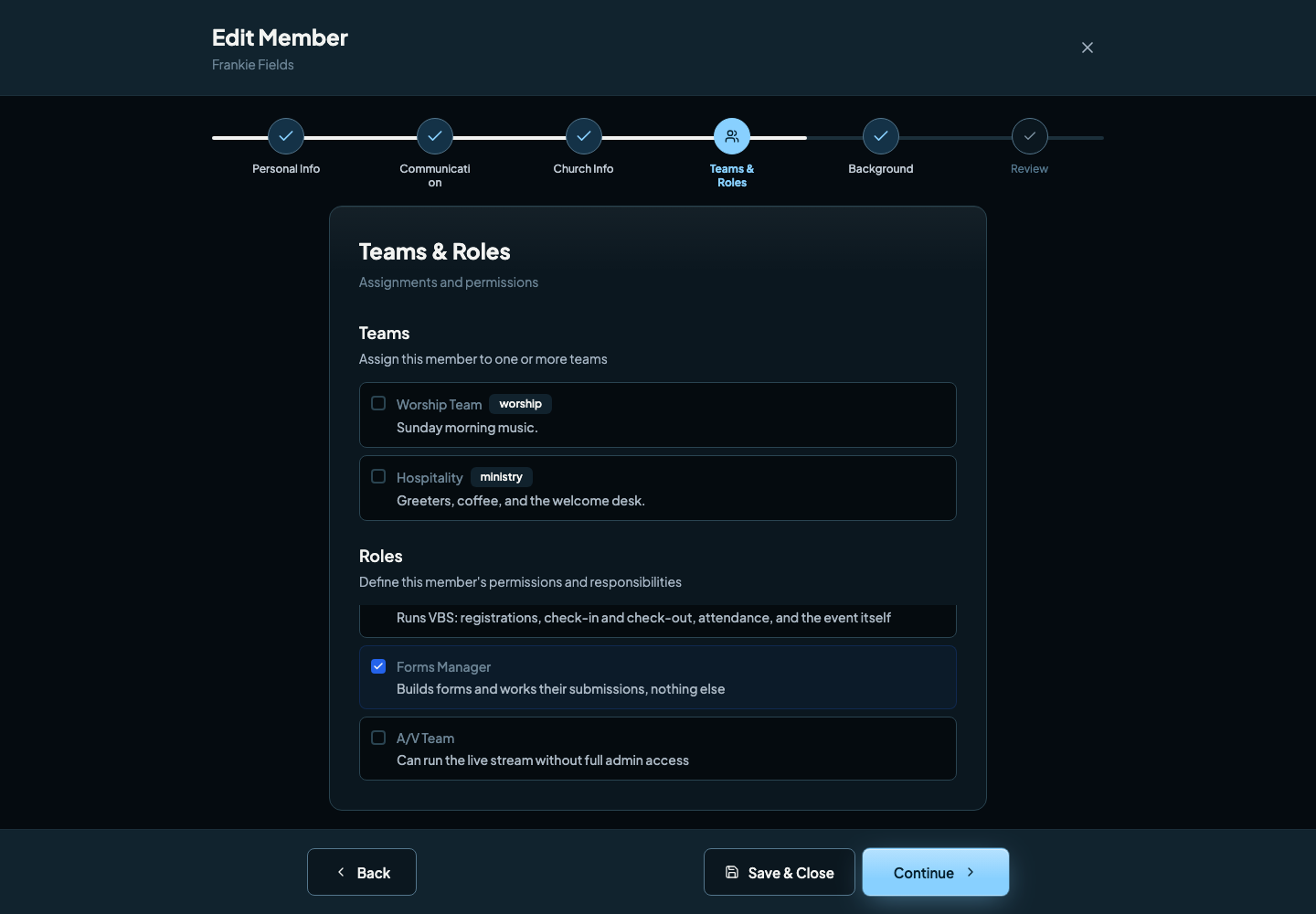Click the 'worship' tag badge

(520, 404)
